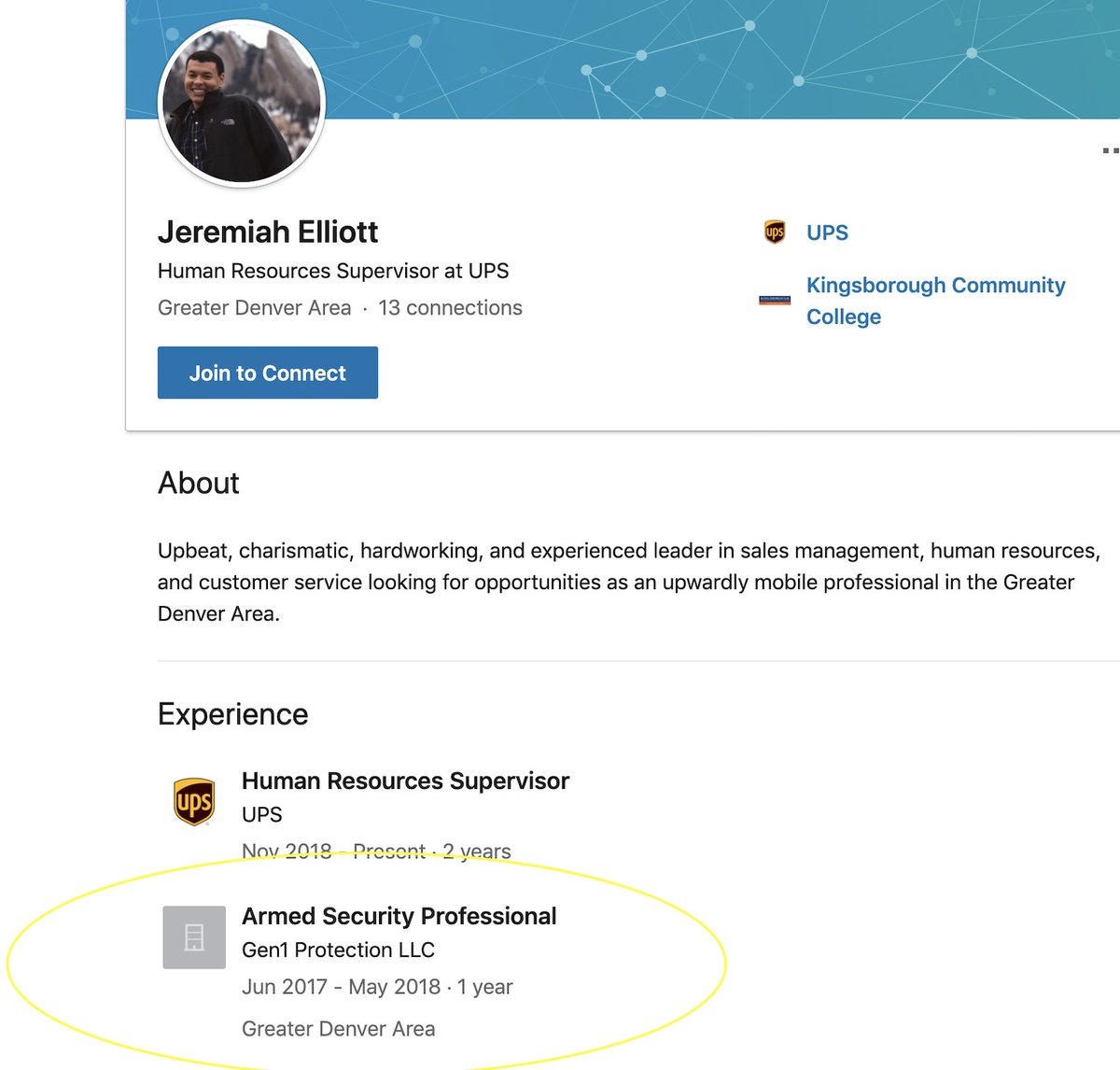Open the Human Resources Supervisor job title
The width and height of the screenshot is (1120, 1070).
[405, 781]
